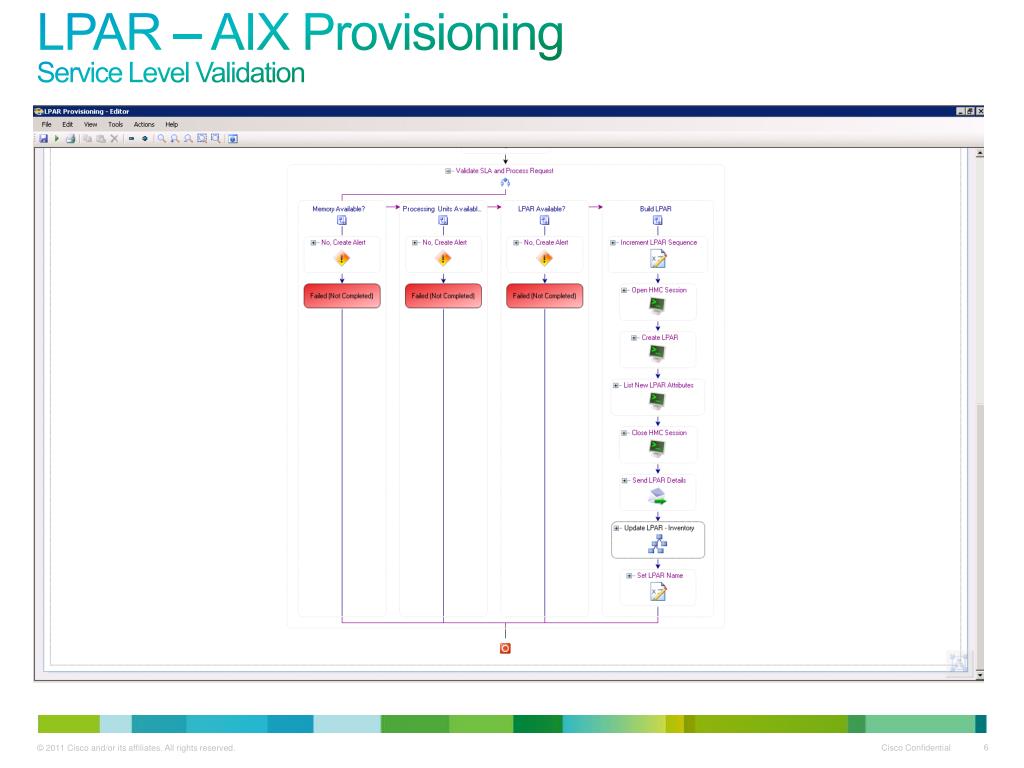This screenshot has width=1024, height=768.
Task: Select the Processing Units Available condition icon
Action: [443, 221]
